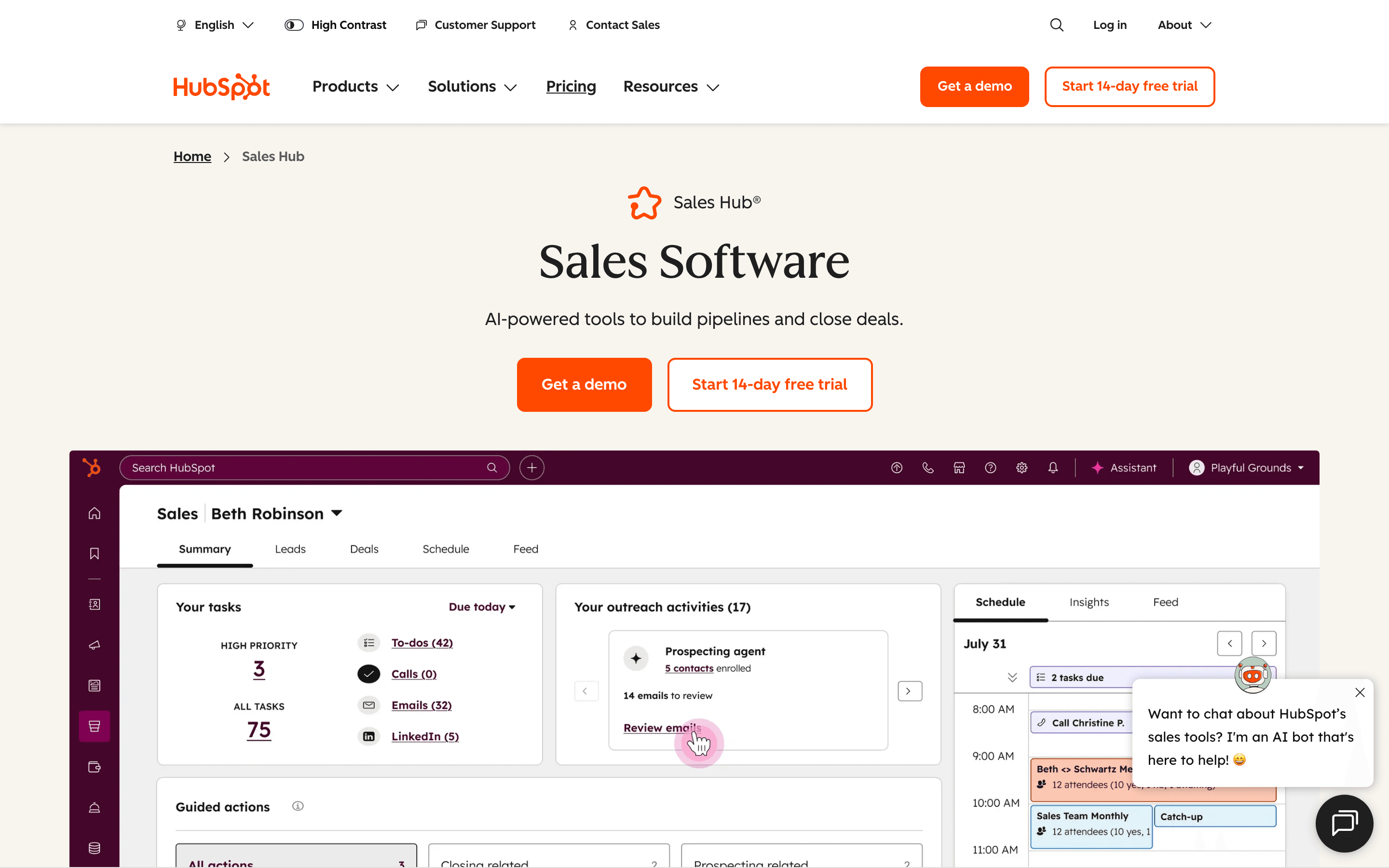Click the magnifier inside Search HubSpot field

click(492, 467)
